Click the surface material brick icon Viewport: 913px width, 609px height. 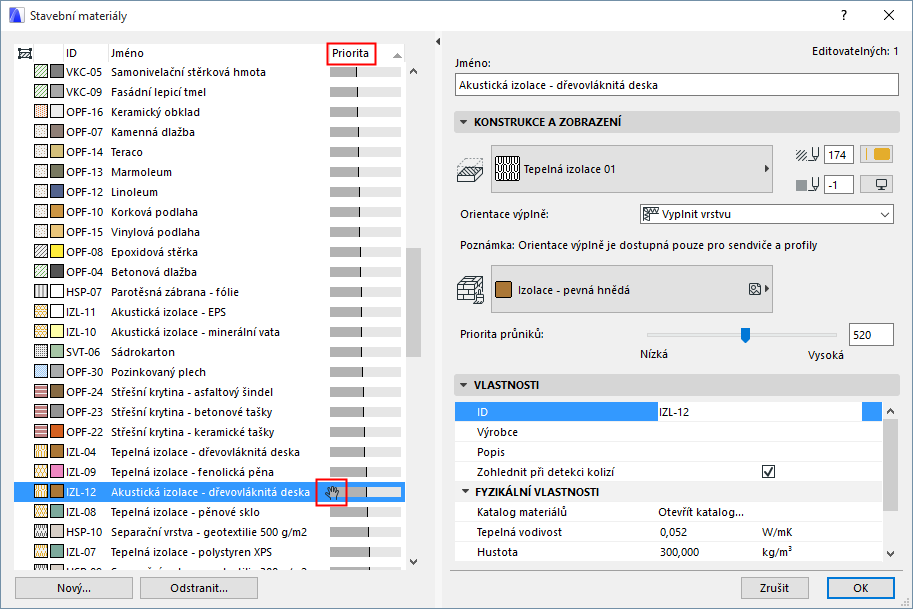click(x=470, y=289)
